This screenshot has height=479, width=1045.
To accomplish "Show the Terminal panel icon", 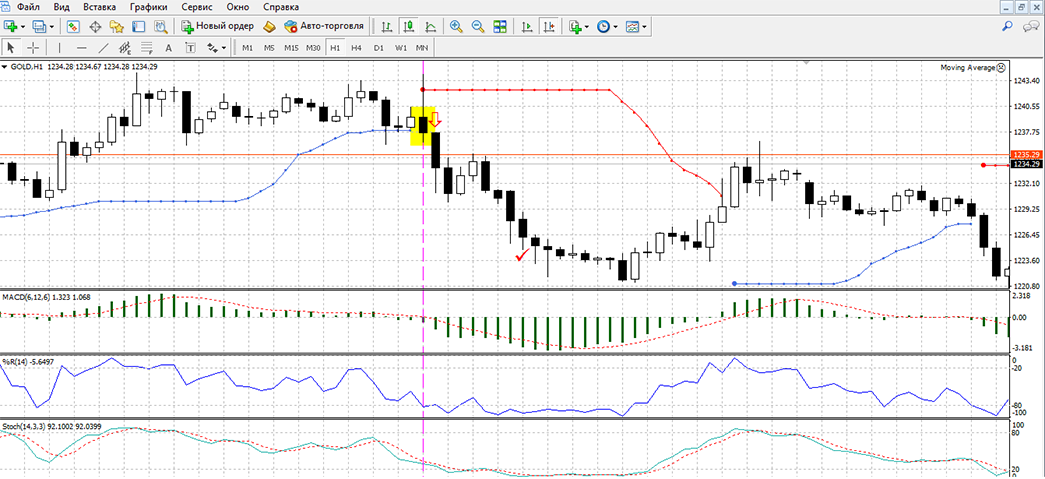I will point(139,27).
